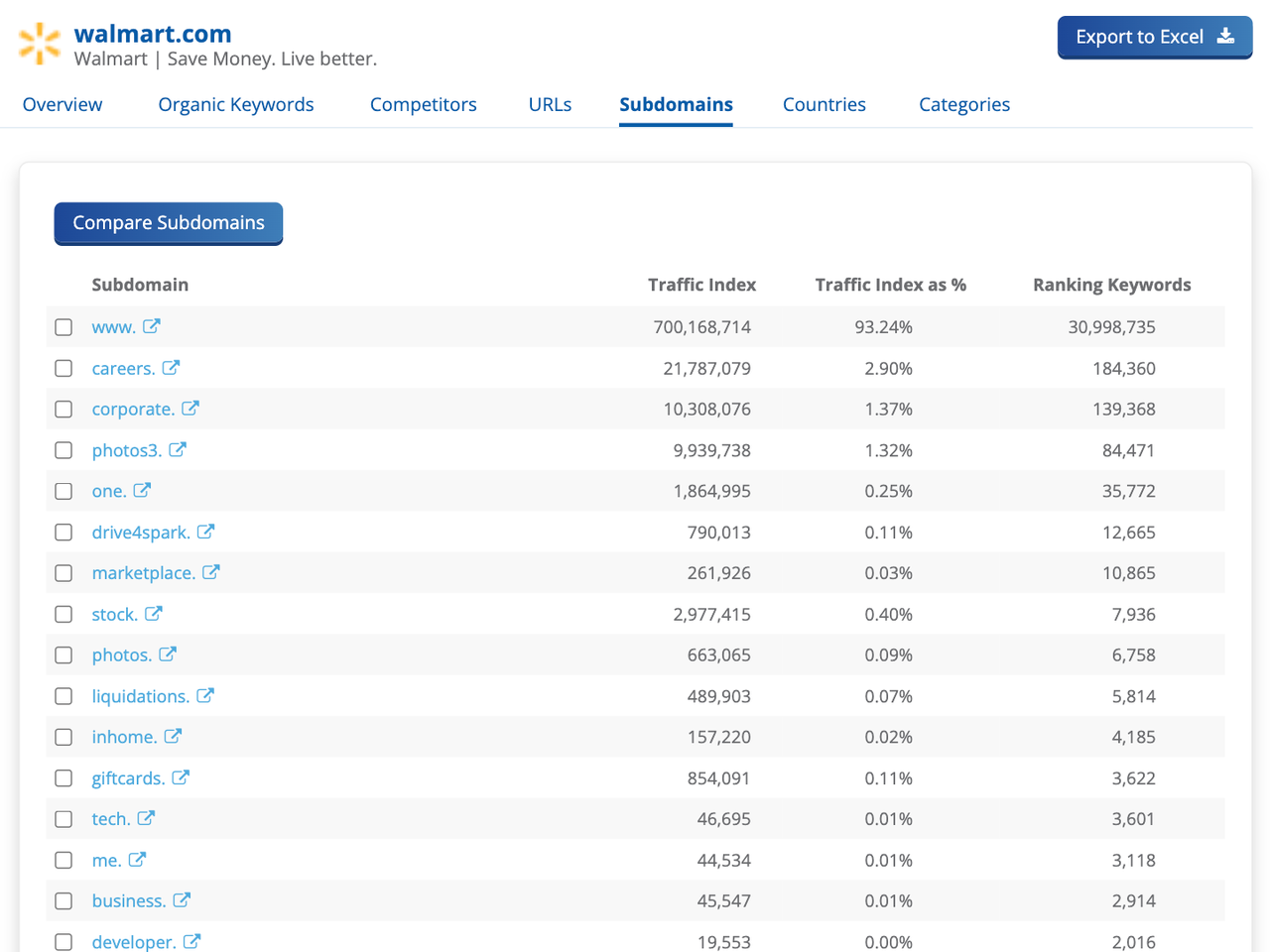
Task: Click the Traffic Index as % header
Action: coord(890,285)
